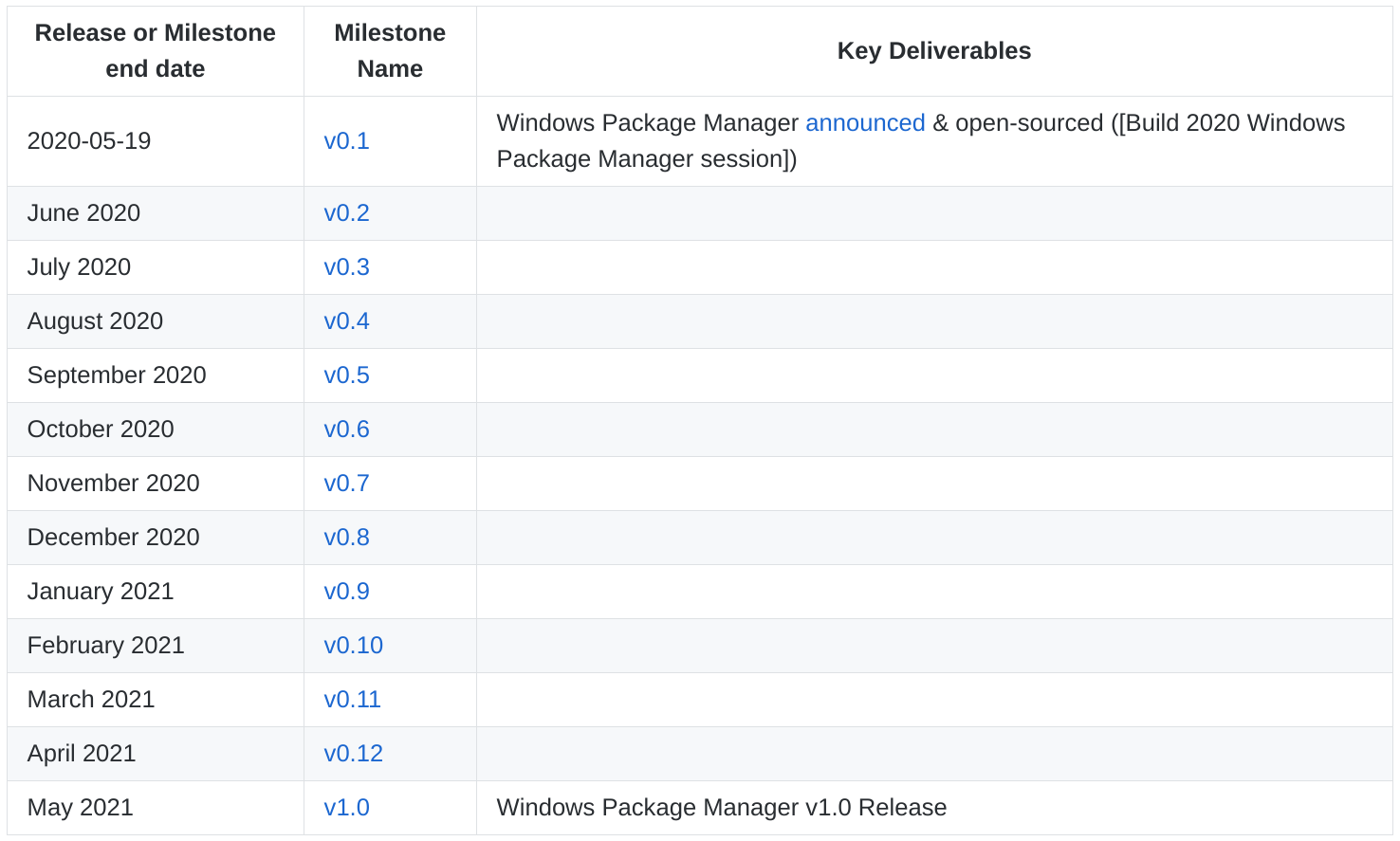Open the v0.5 milestone link
The width and height of the screenshot is (1400, 841).
[x=346, y=375]
